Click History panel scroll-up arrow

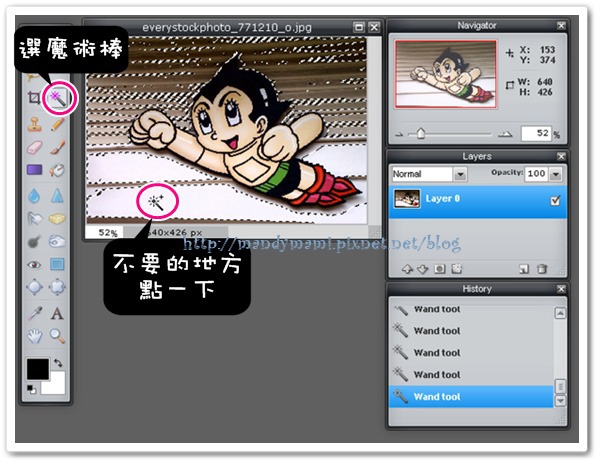(560, 314)
